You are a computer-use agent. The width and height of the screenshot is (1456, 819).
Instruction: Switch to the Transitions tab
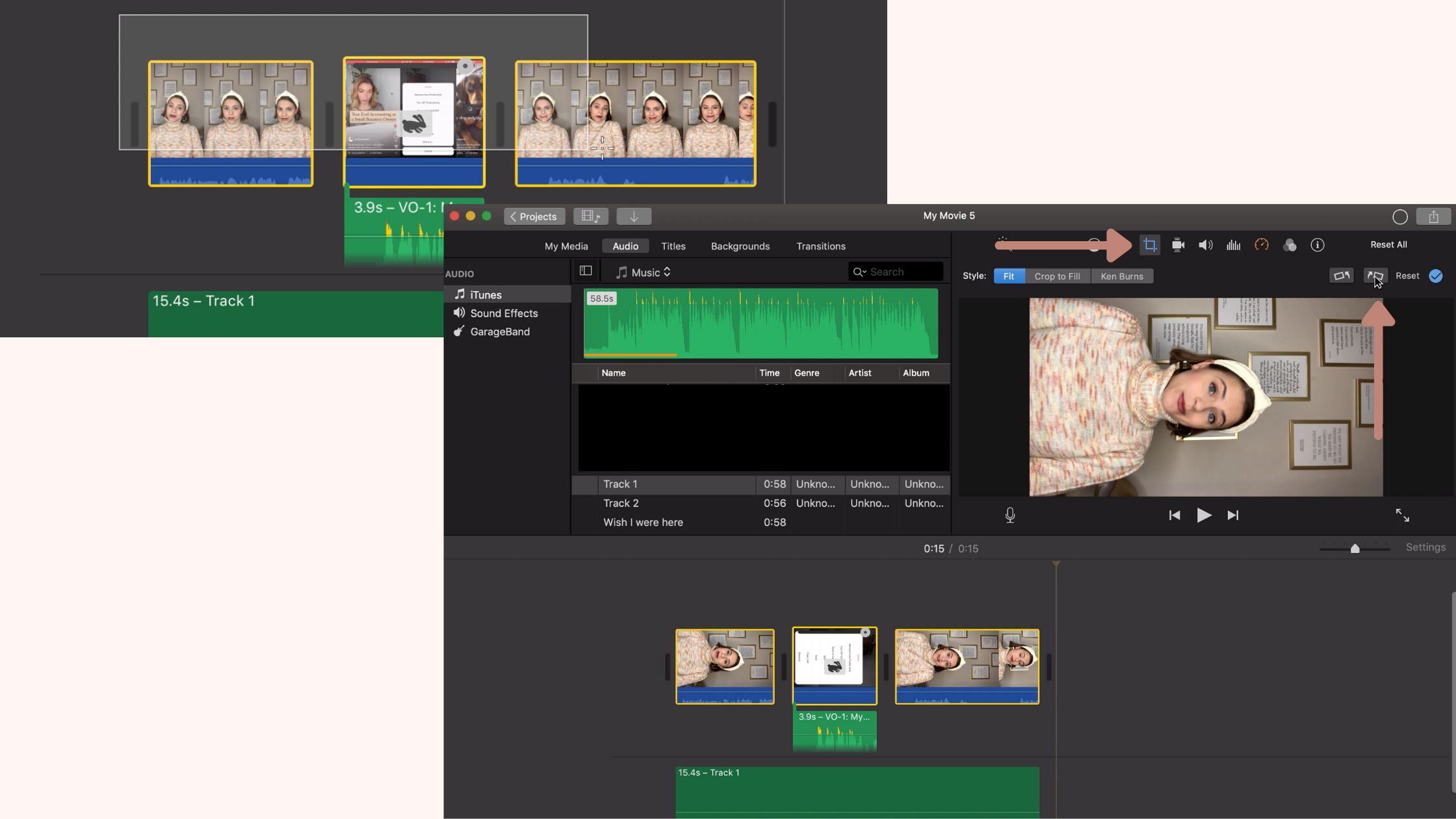pos(821,246)
